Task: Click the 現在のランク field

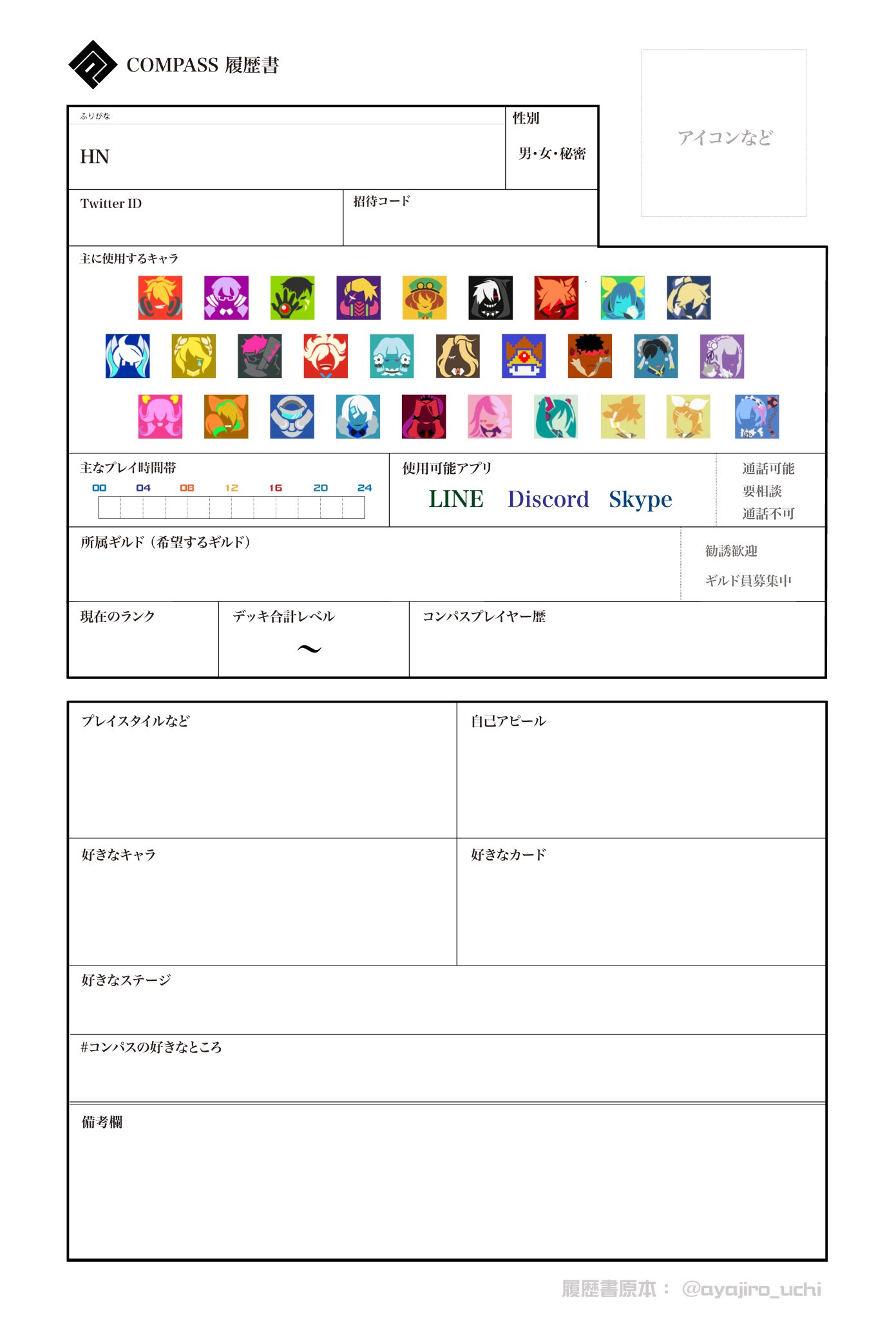Action: point(143,639)
